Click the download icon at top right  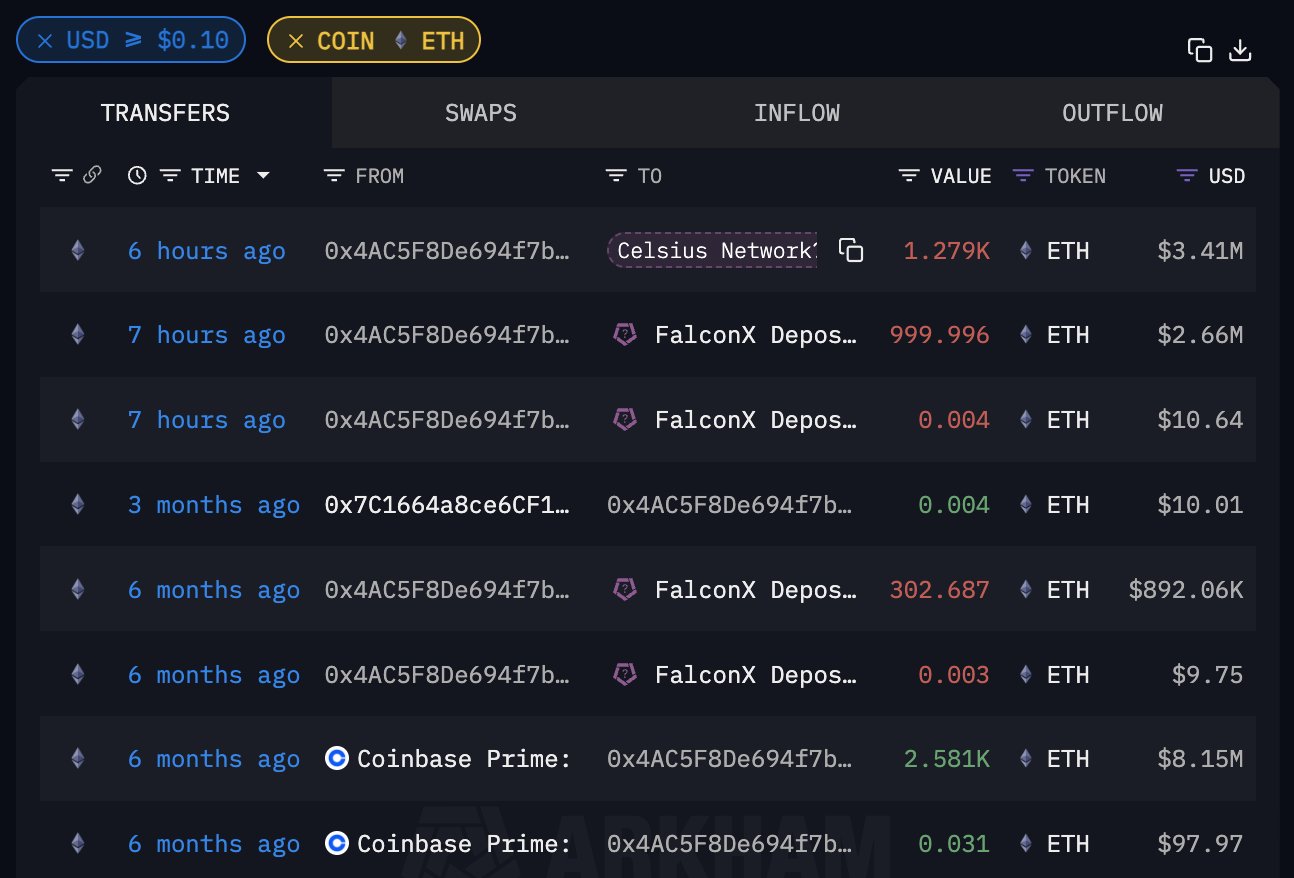pos(1240,50)
